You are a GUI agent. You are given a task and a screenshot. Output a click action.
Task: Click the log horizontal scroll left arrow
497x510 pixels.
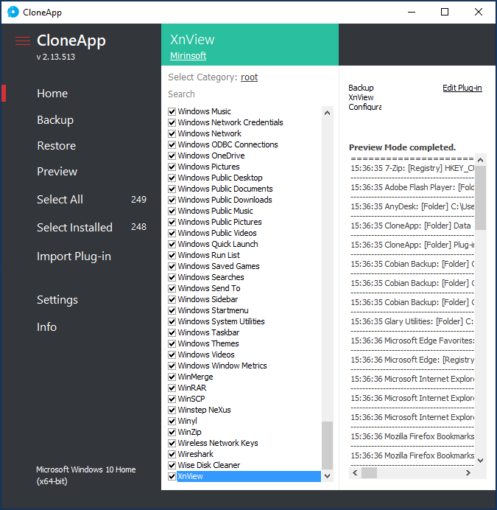355,473
